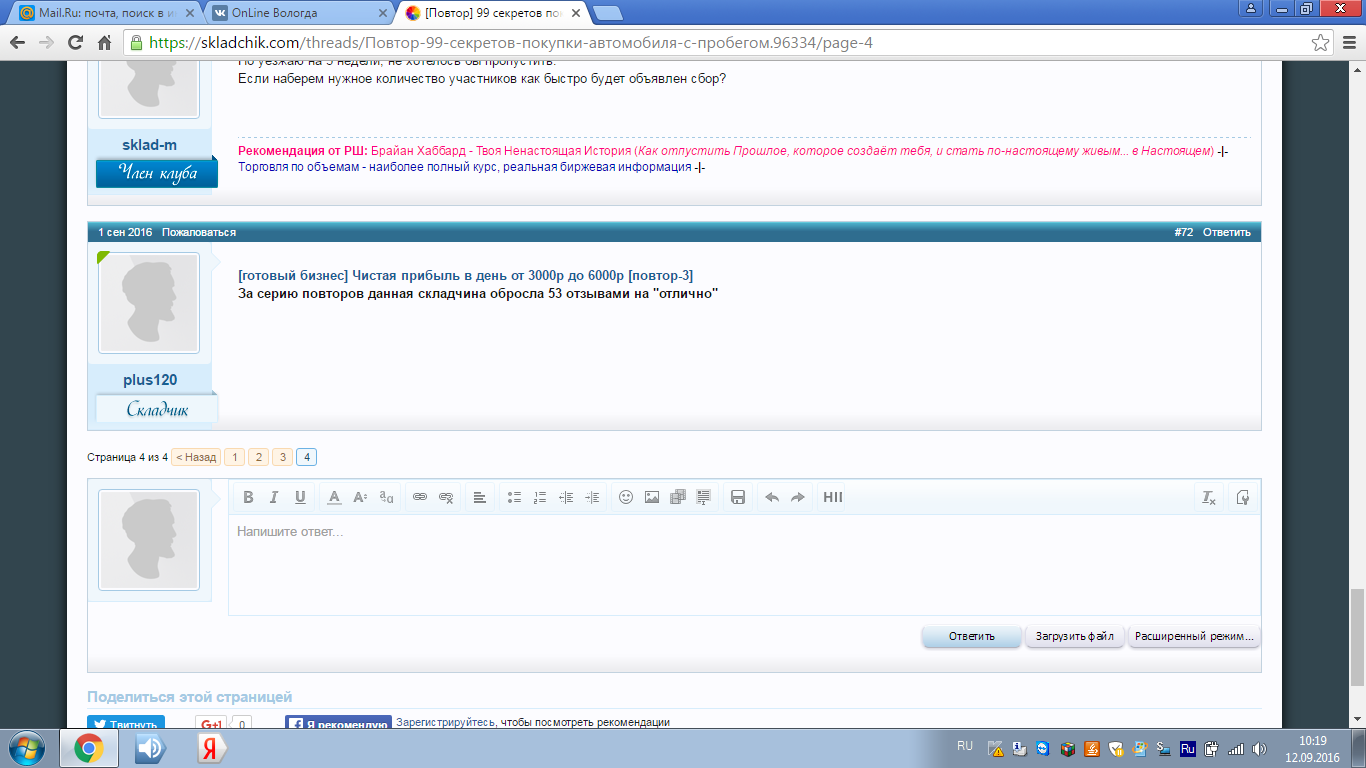Screen dimensions: 1366x768
Task: Open a new browser tab
Action: pos(607,13)
